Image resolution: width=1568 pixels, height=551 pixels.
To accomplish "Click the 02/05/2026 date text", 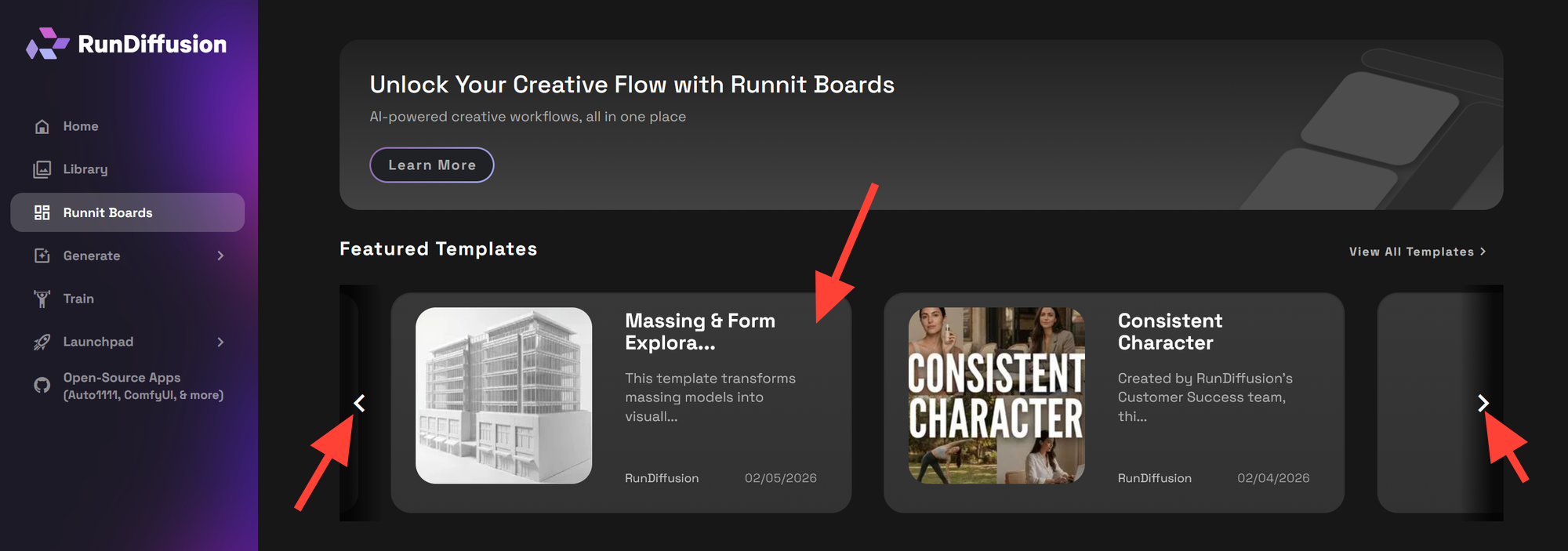I will [x=781, y=478].
